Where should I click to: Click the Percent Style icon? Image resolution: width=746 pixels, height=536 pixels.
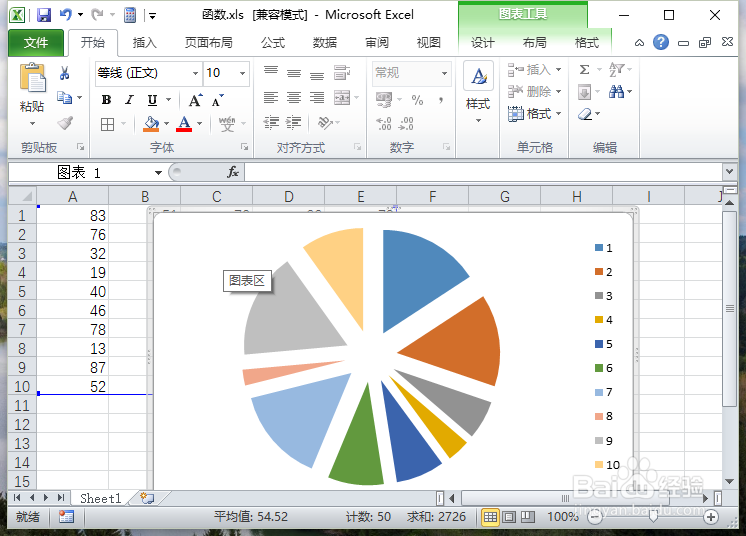[x=417, y=100]
